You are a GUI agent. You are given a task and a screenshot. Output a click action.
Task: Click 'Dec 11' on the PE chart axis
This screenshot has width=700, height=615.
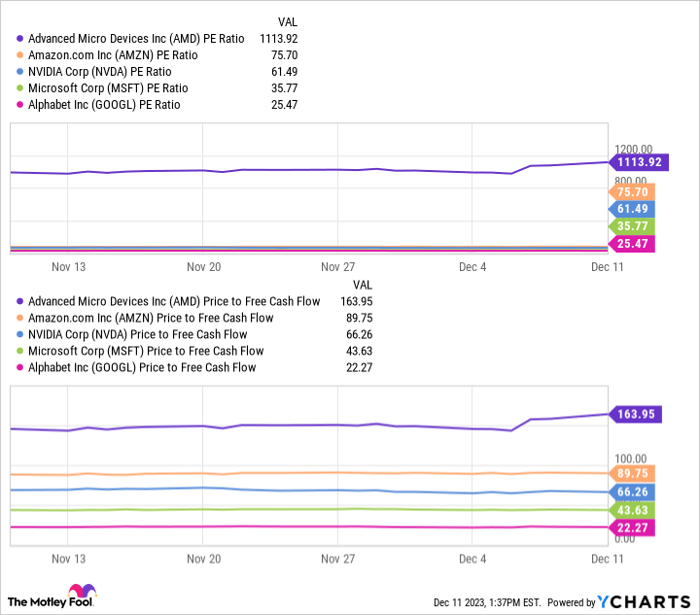click(607, 267)
